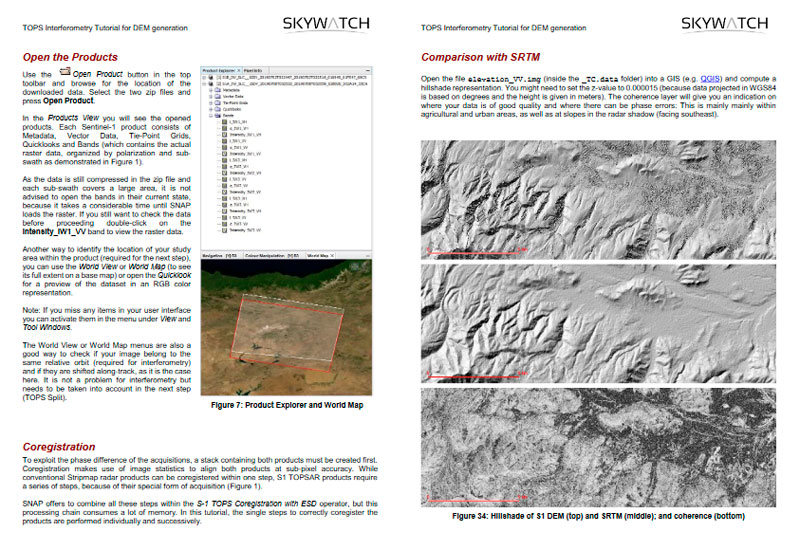Expand the Metadata folder node
800x550 pixels.
211,90
